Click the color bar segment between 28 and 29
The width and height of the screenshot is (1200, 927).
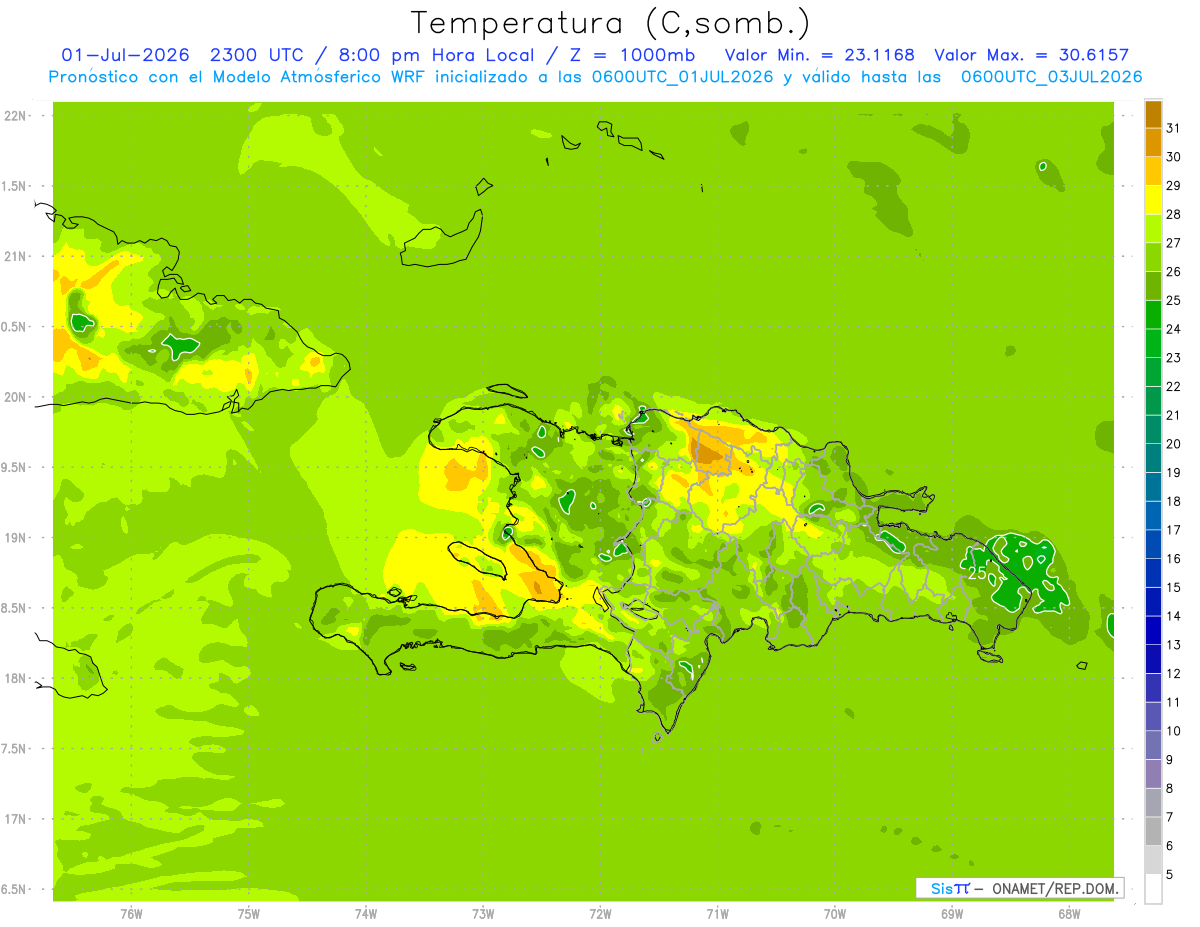click(x=1153, y=199)
